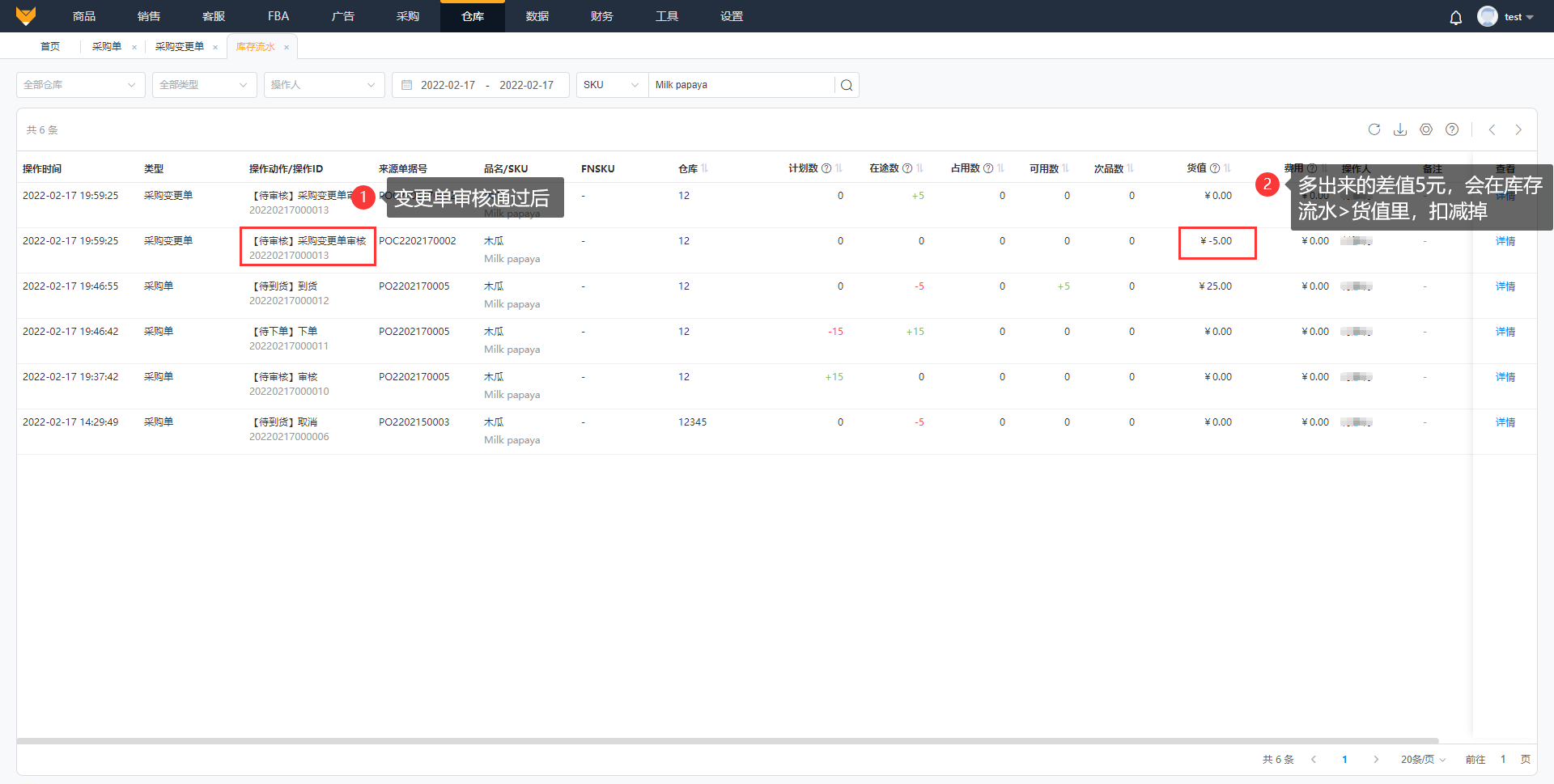Open the help question mark icon
The image size is (1554, 784).
pos(1452,129)
